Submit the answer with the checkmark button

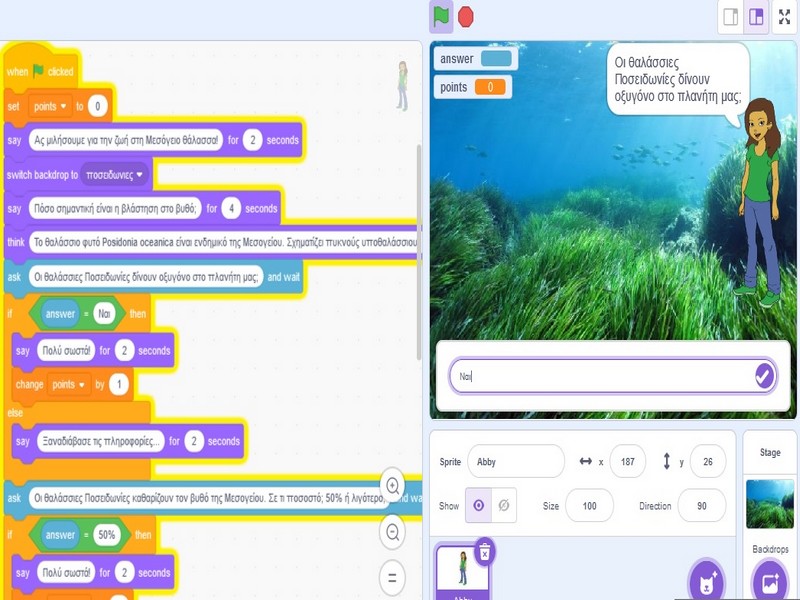tap(764, 376)
